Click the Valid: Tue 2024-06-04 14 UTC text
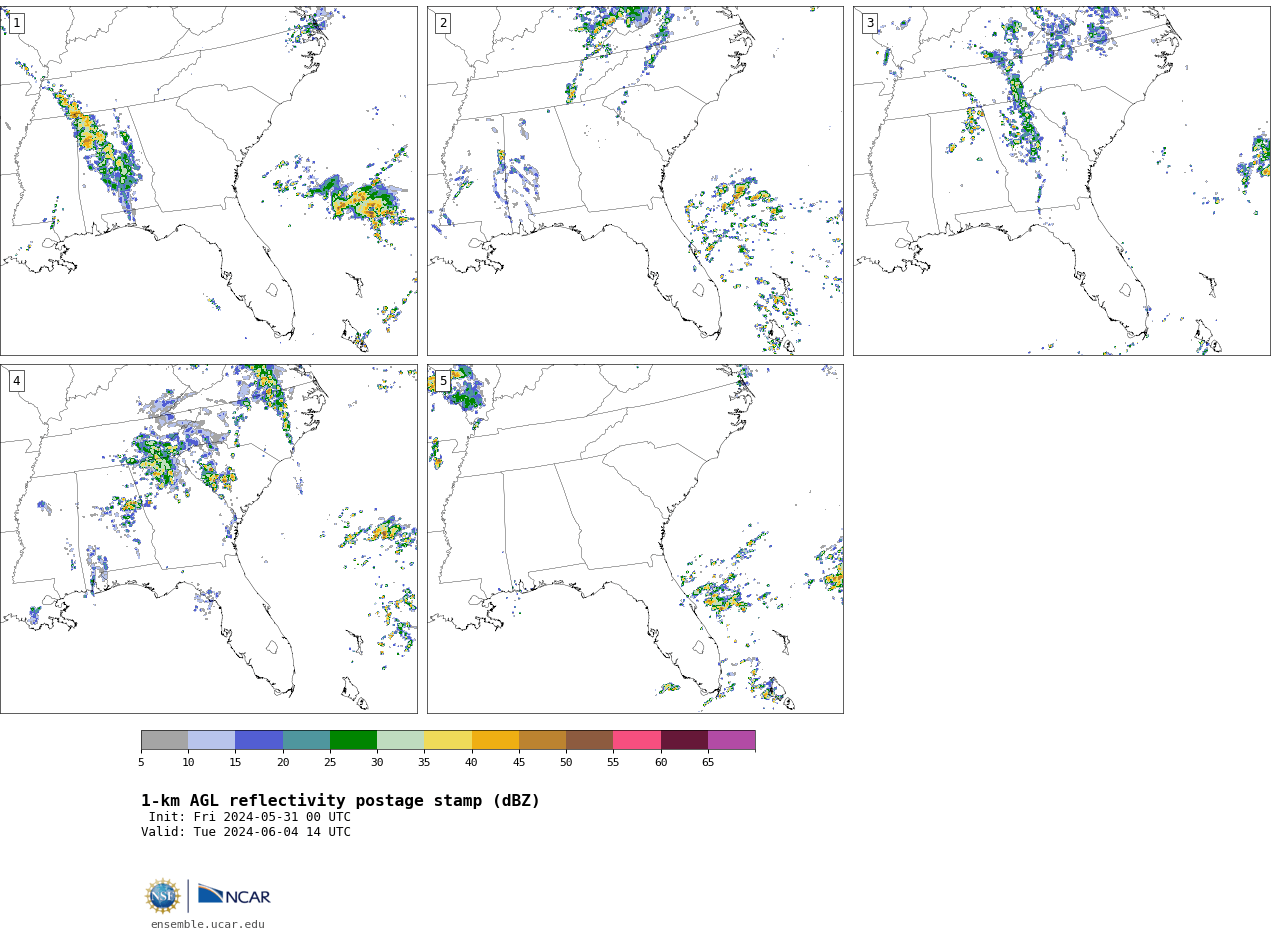The width and height of the screenshot is (1280, 936). click(x=246, y=832)
